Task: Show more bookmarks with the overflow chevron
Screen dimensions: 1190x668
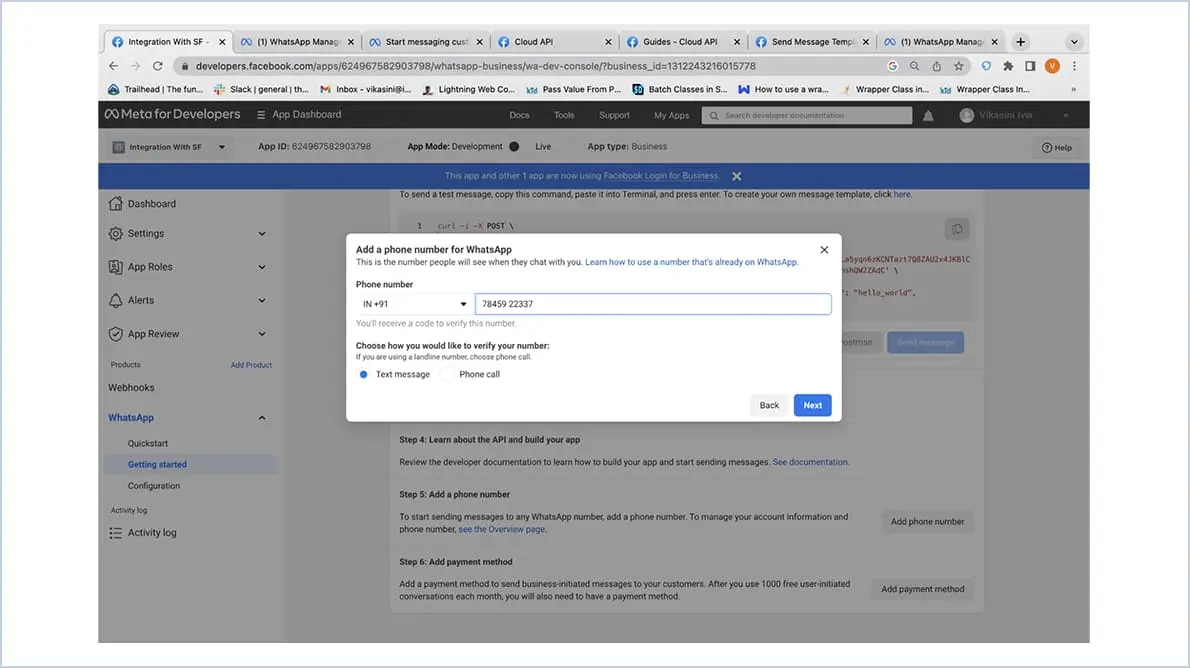Action: (x=1073, y=90)
